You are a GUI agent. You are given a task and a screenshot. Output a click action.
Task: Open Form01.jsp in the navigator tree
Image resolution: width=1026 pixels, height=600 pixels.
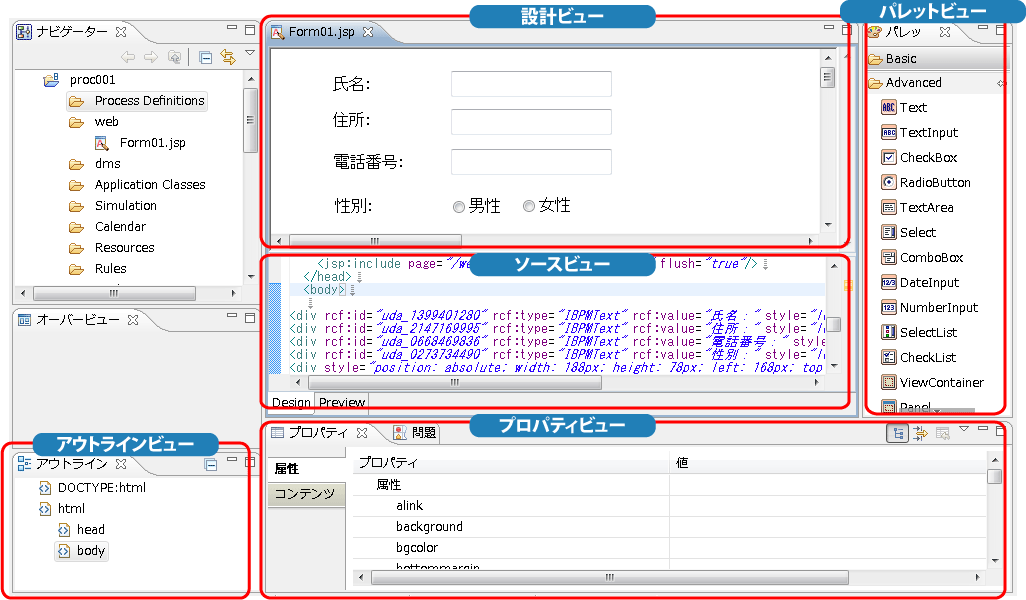click(140, 143)
